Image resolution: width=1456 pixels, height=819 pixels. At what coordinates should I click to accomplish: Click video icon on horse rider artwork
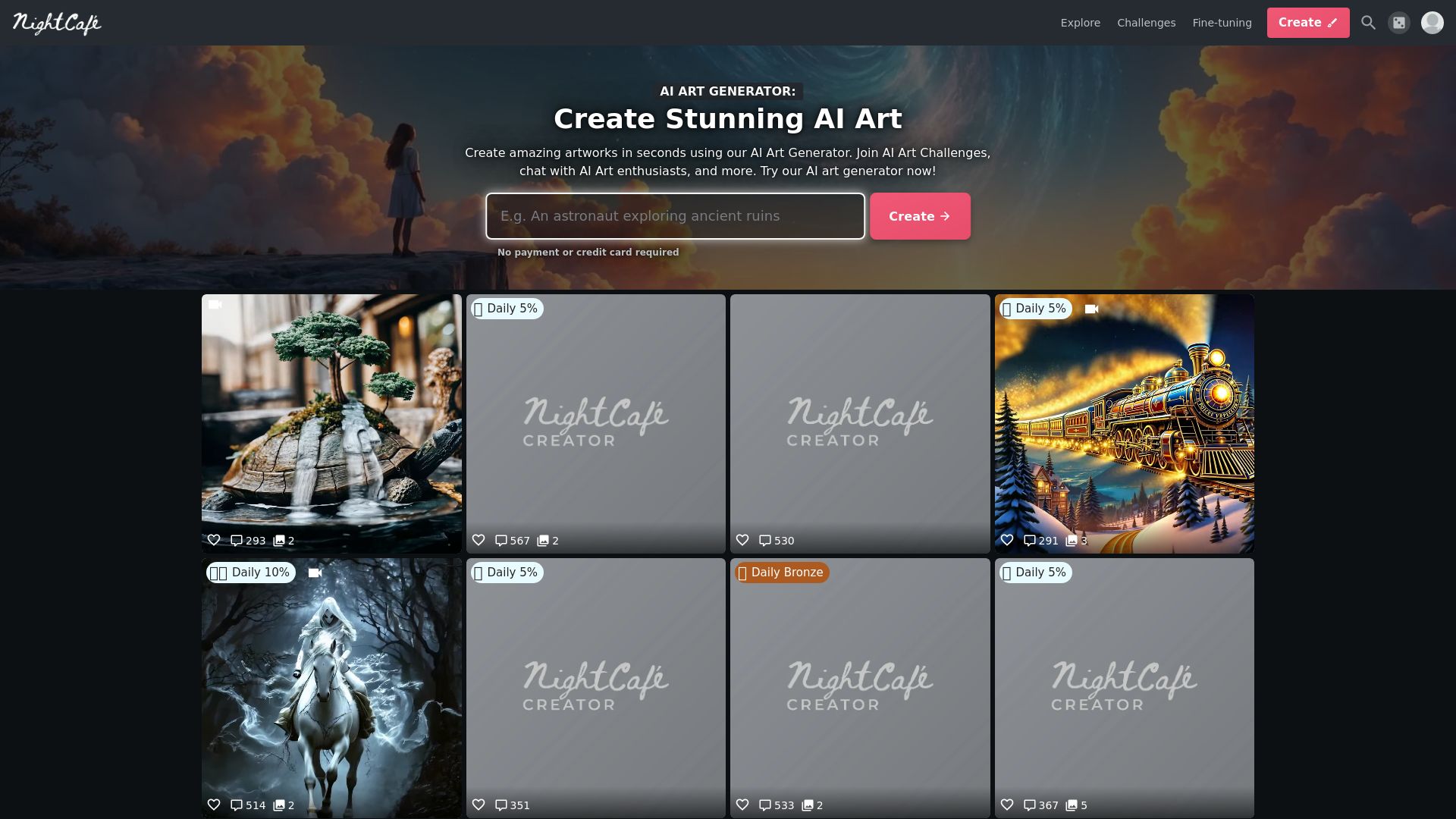(x=315, y=573)
